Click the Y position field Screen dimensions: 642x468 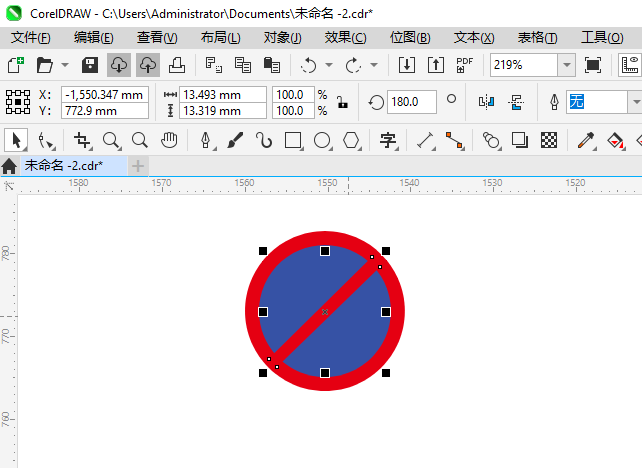click(x=105, y=111)
